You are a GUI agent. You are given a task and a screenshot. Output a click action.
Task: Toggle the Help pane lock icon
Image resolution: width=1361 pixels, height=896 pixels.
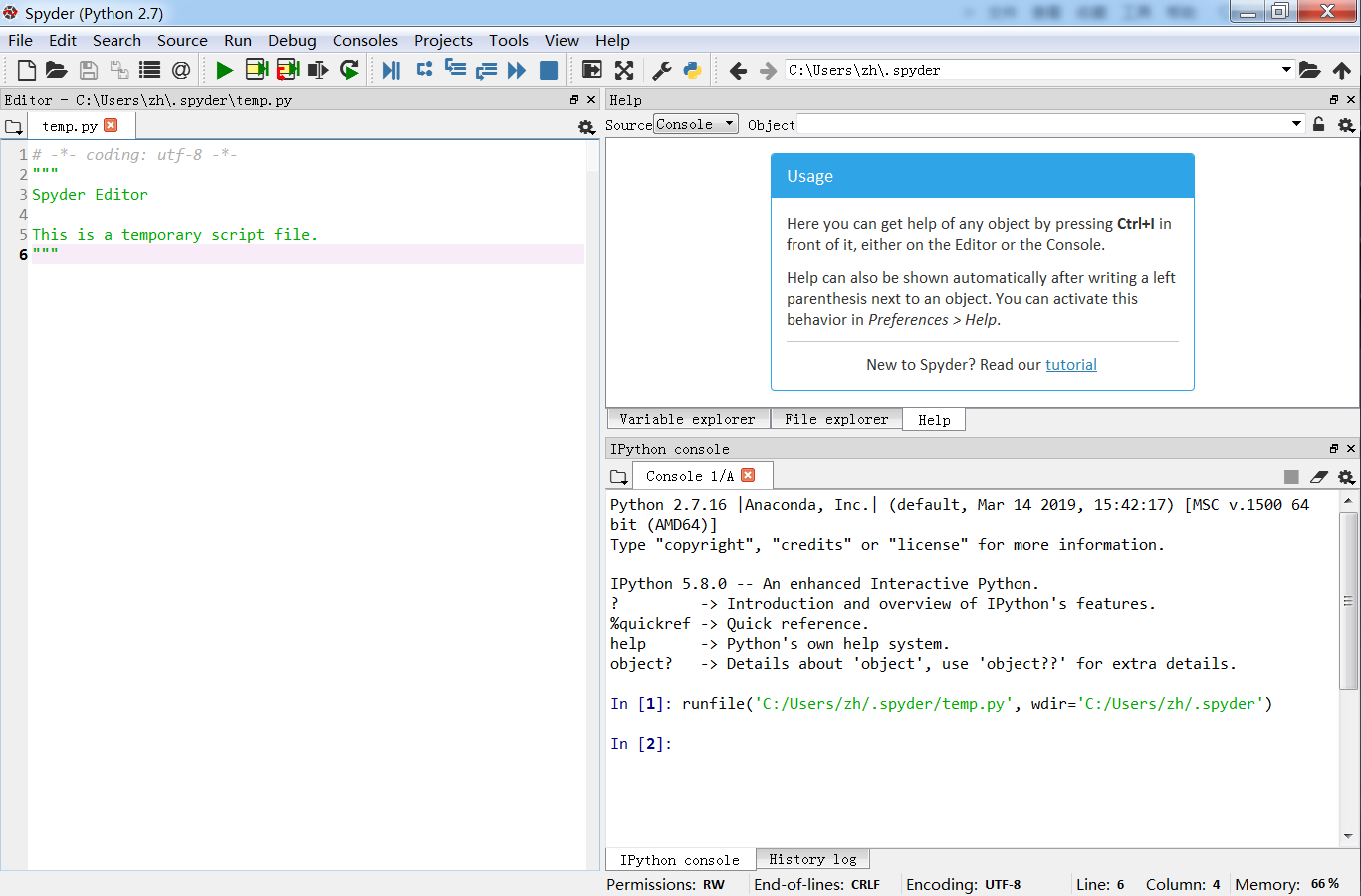[x=1319, y=124]
